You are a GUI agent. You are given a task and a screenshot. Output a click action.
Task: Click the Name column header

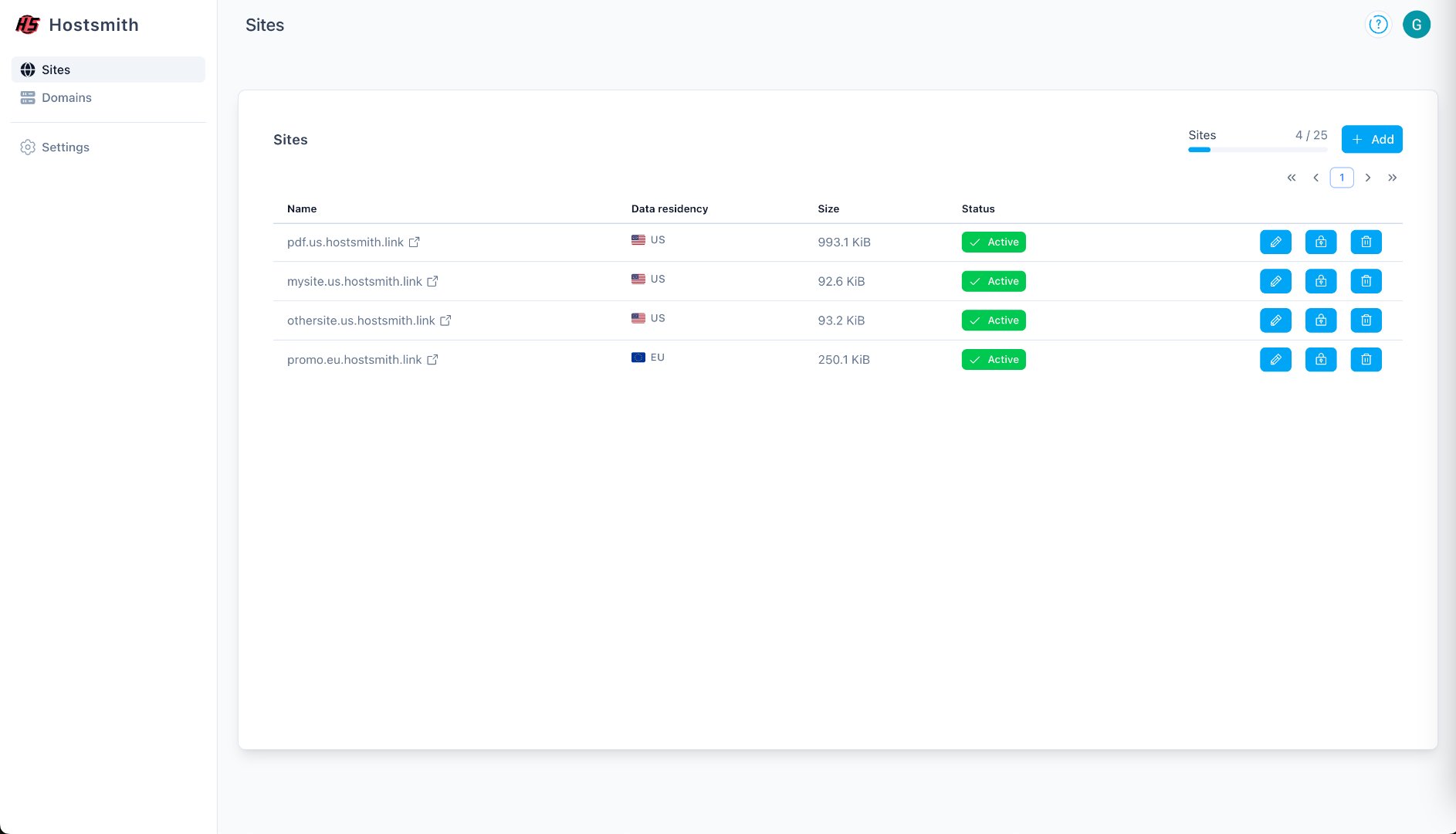[302, 208]
